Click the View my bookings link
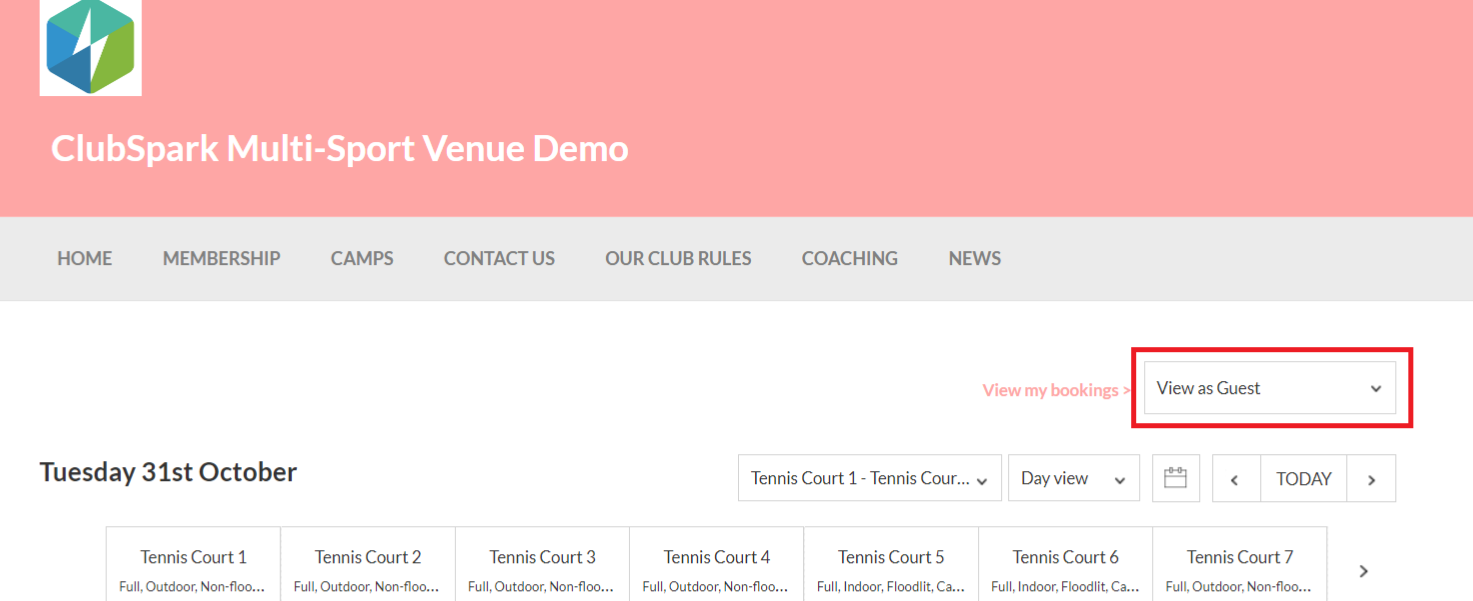The width and height of the screenshot is (1473, 601). click(x=1056, y=390)
